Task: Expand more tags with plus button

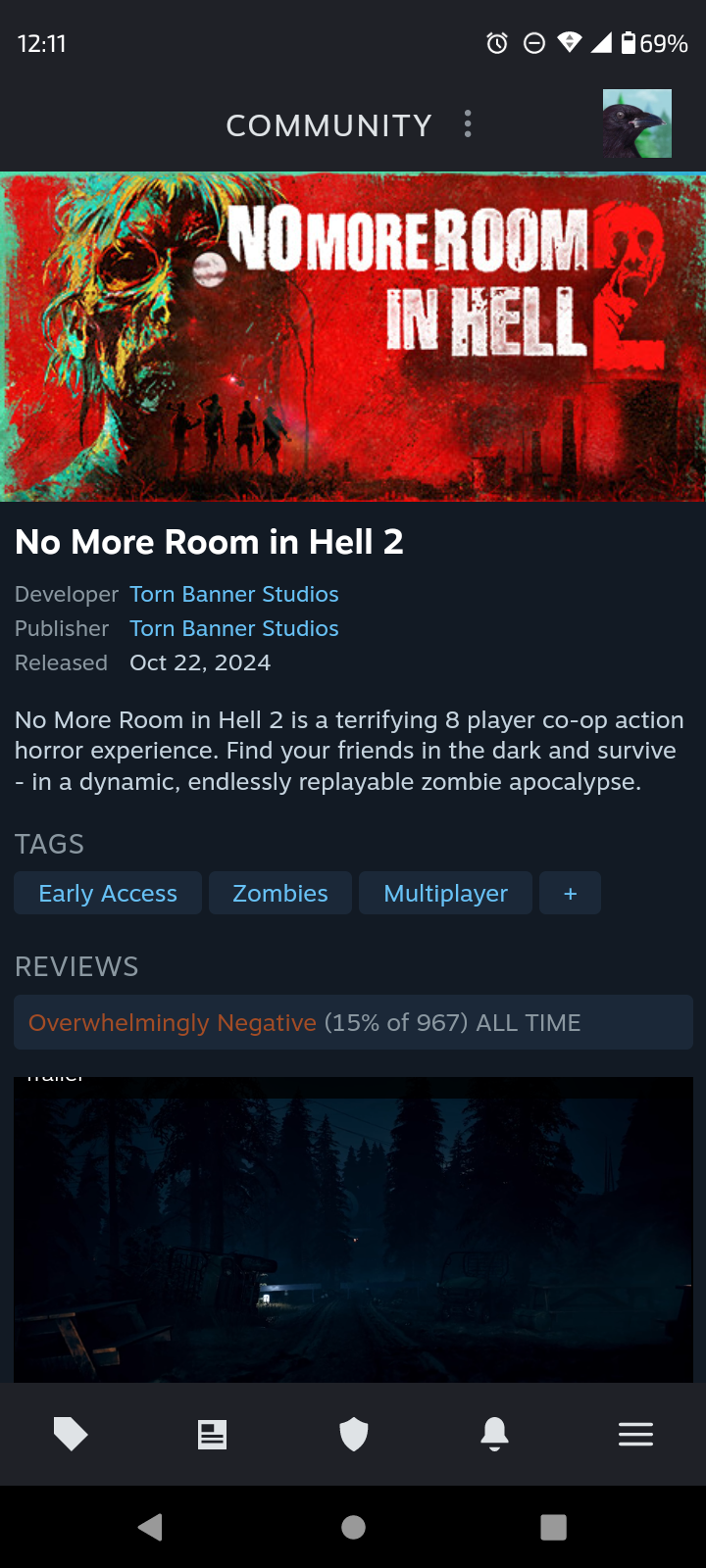Action: pyautogui.click(x=570, y=893)
